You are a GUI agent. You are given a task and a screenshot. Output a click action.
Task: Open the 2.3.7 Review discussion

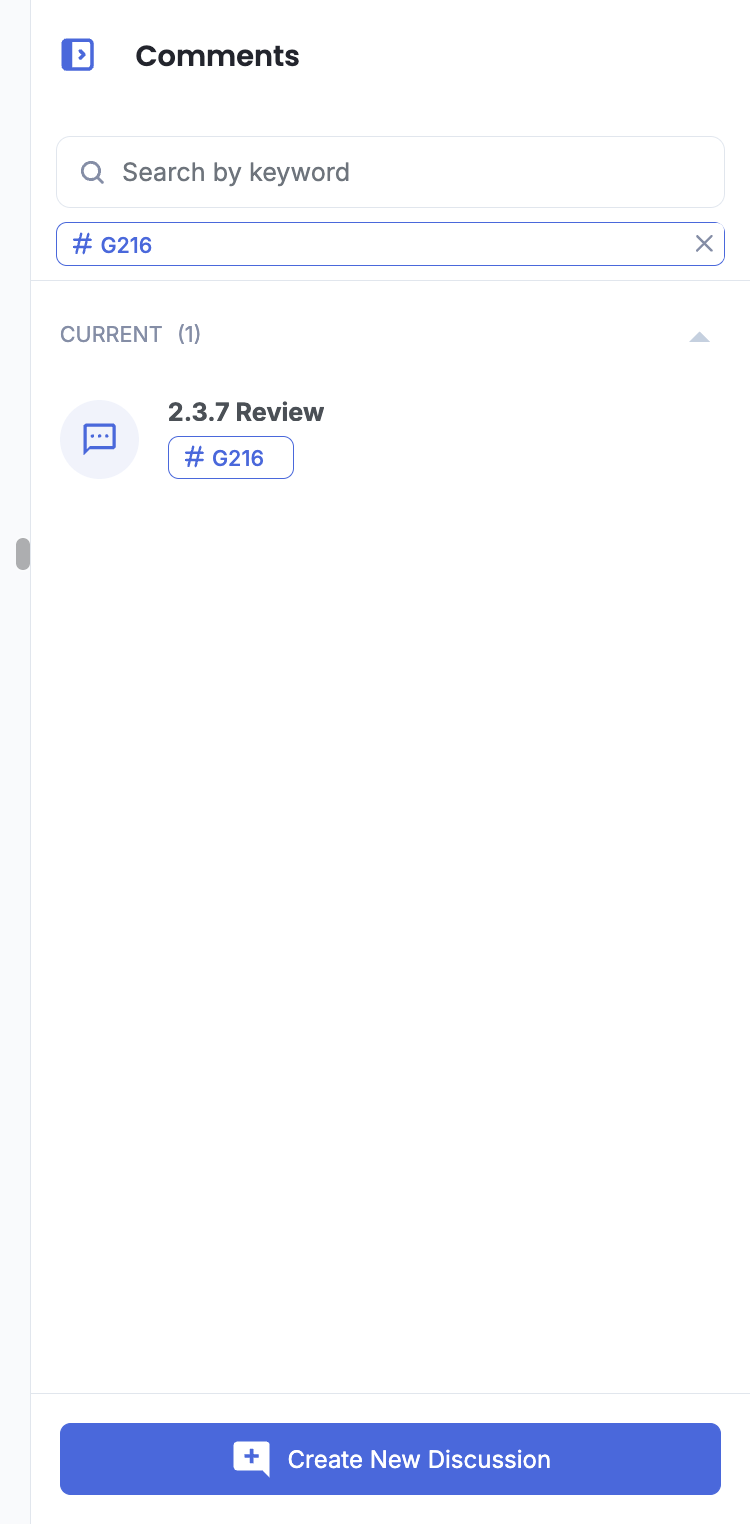point(246,412)
